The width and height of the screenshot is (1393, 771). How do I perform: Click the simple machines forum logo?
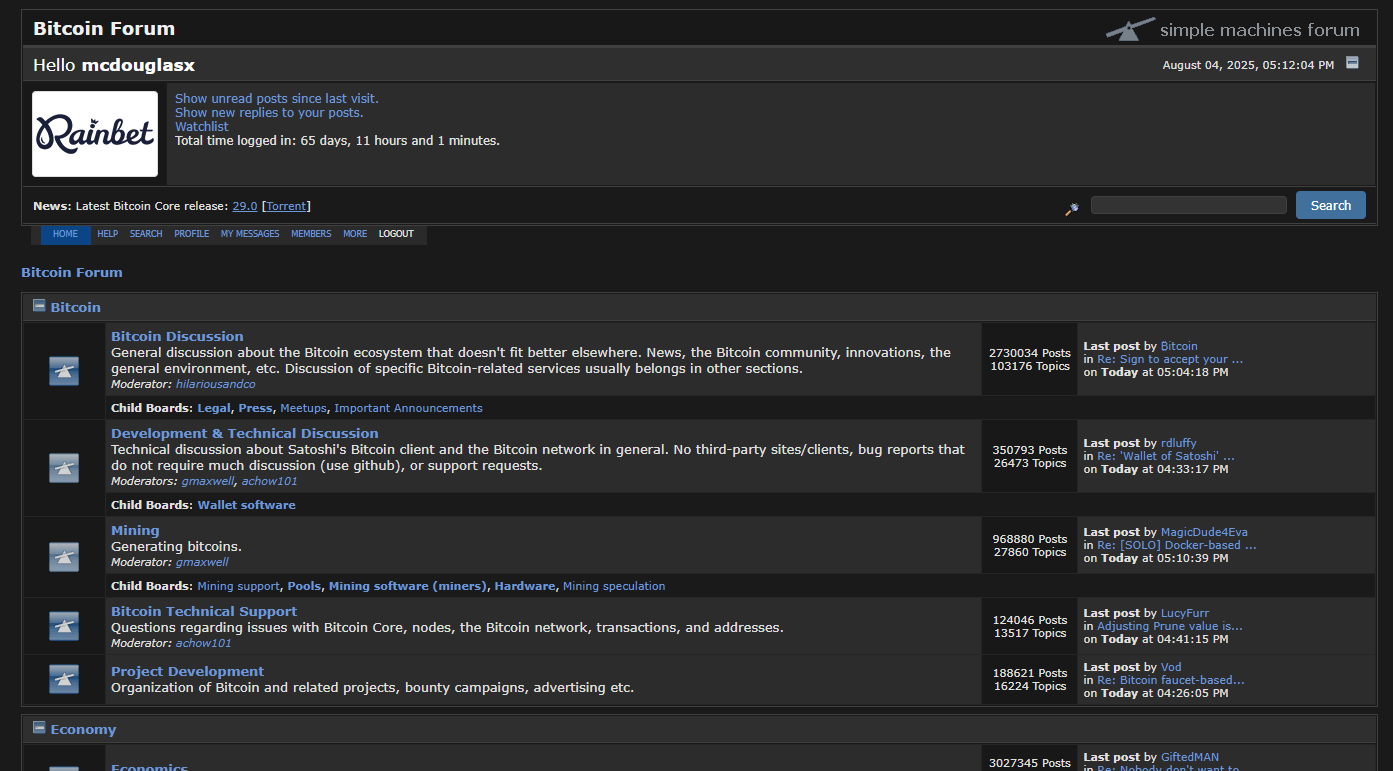(x=1232, y=29)
